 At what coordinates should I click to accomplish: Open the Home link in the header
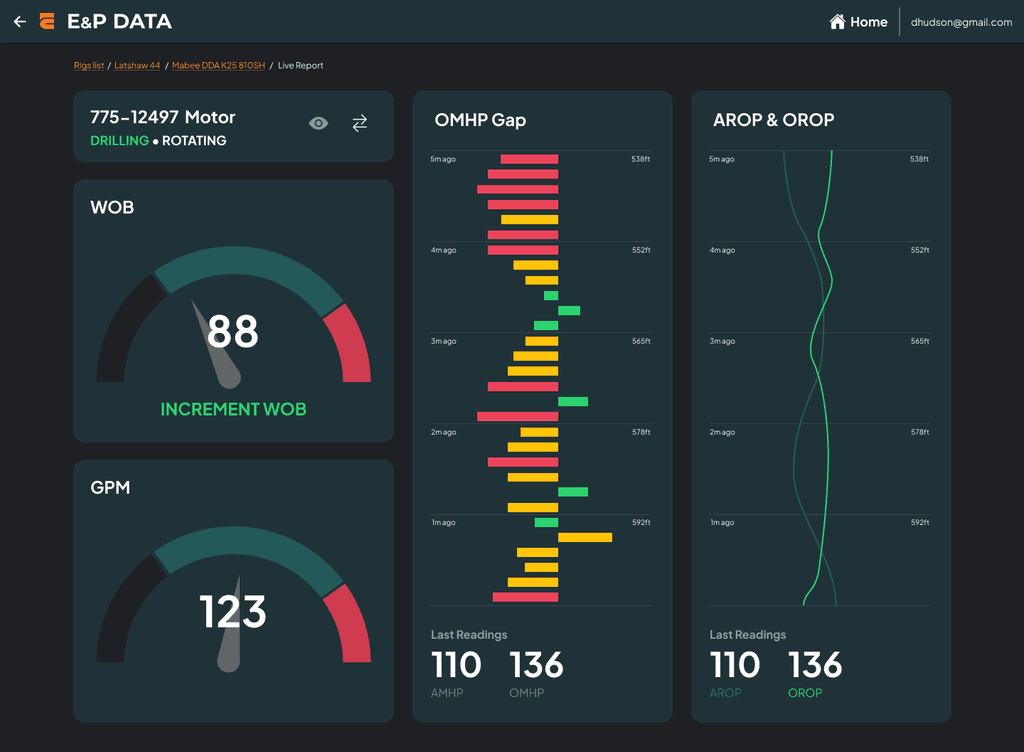click(859, 22)
